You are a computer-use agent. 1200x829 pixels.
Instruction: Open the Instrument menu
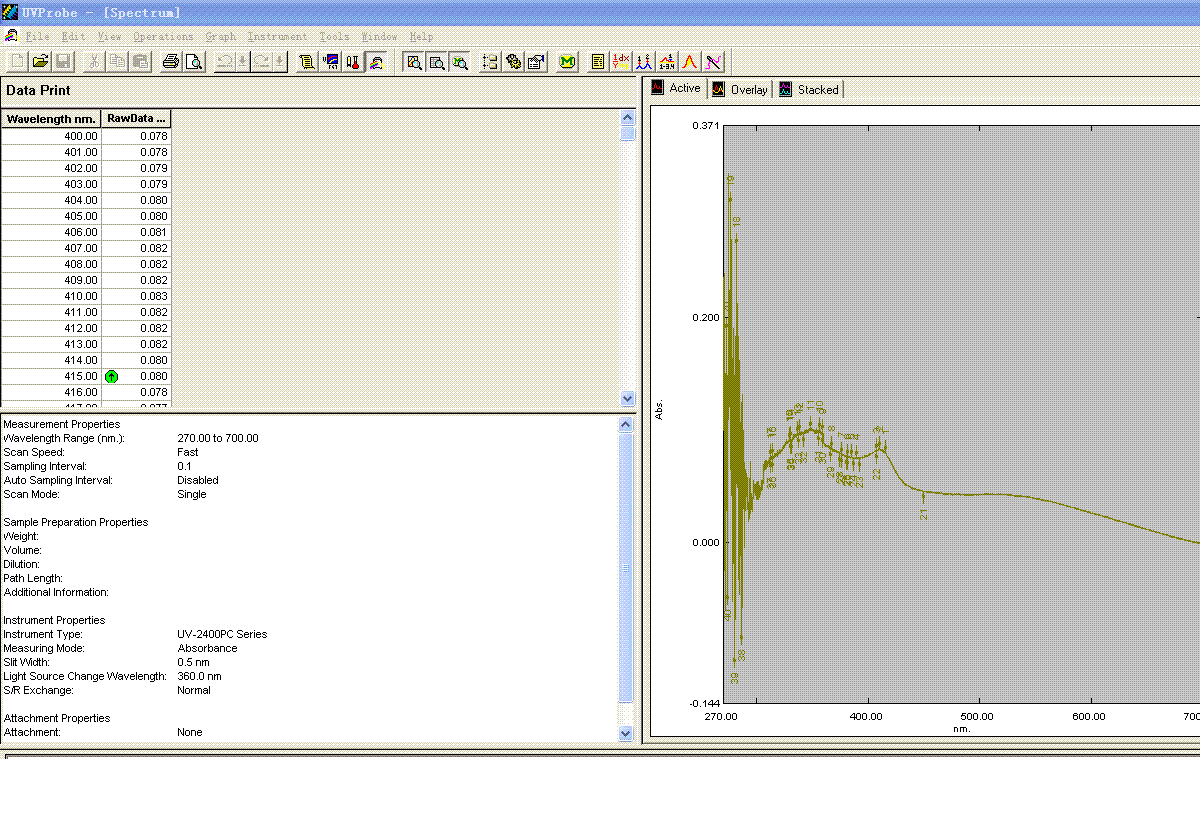[x=277, y=36]
